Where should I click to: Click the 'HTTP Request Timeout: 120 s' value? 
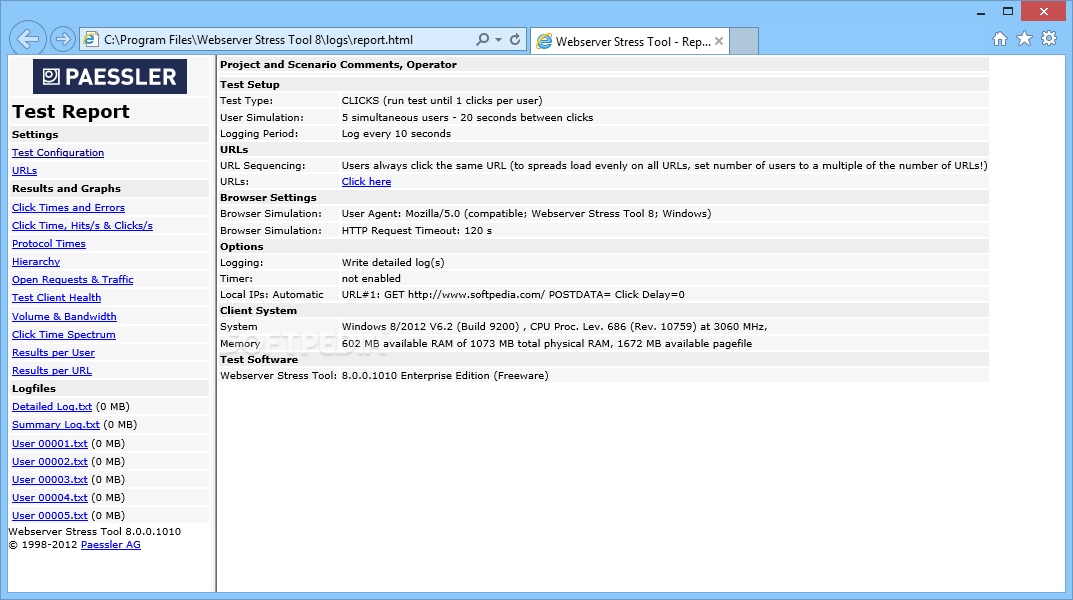(417, 231)
